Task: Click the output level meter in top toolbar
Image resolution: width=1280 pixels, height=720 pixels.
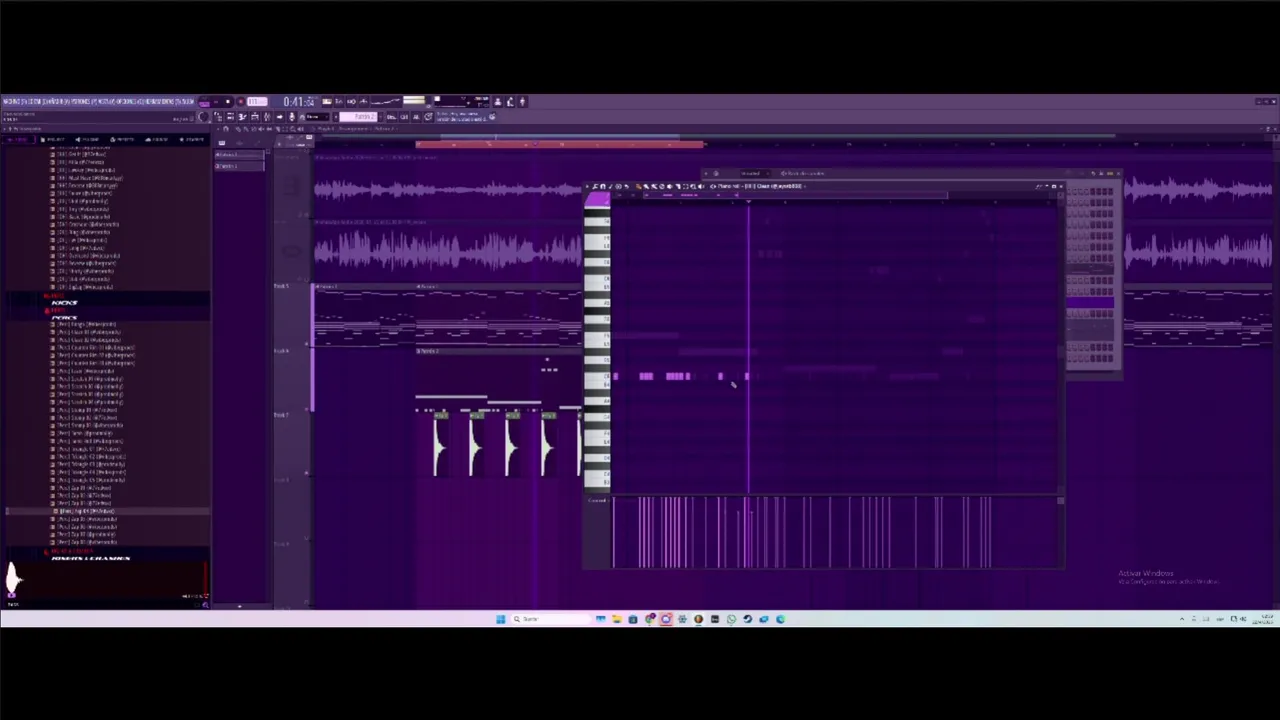Action: pos(414,100)
